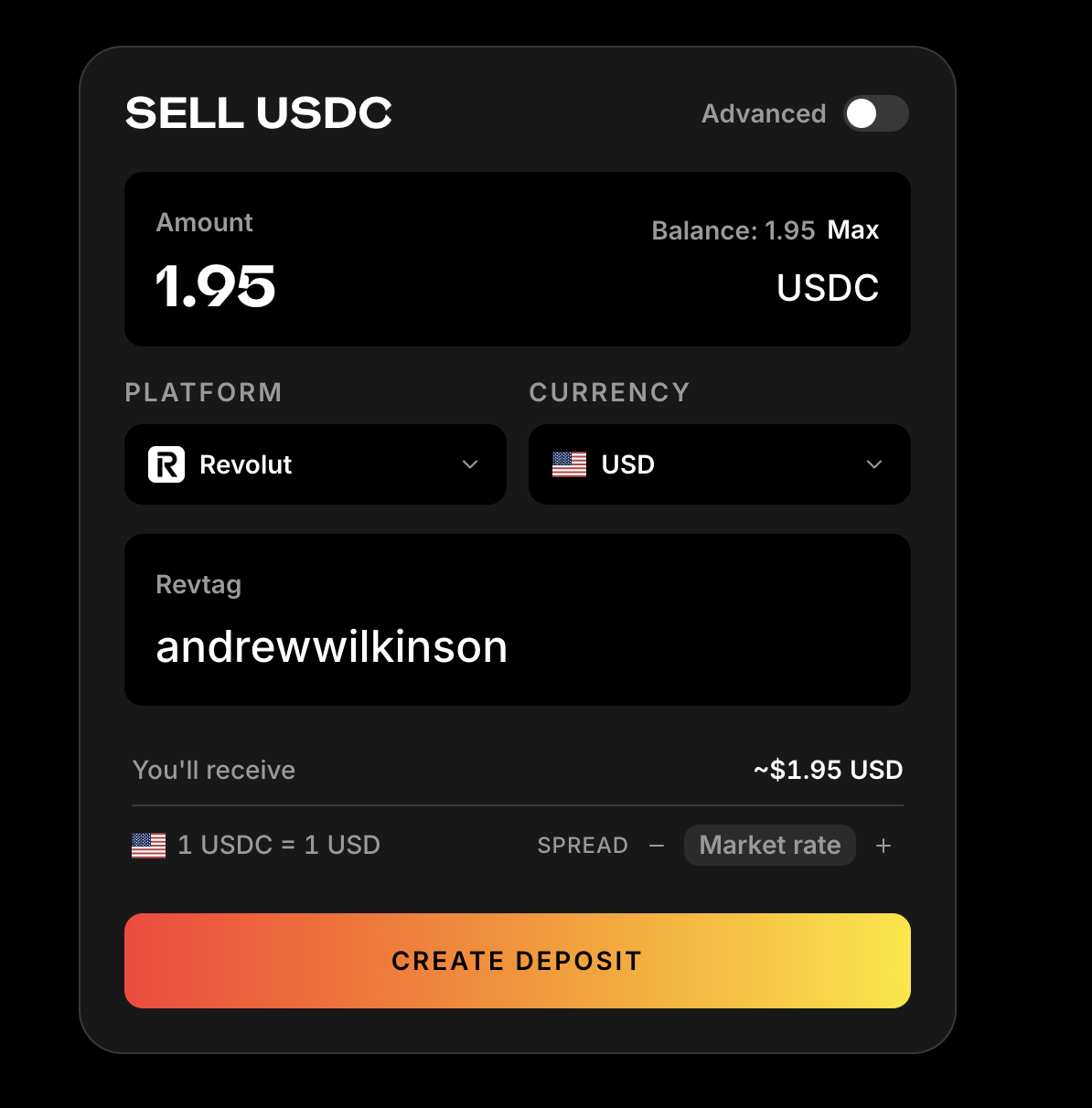
Task: Click the USDC token label
Action: (x=828, y=288)
